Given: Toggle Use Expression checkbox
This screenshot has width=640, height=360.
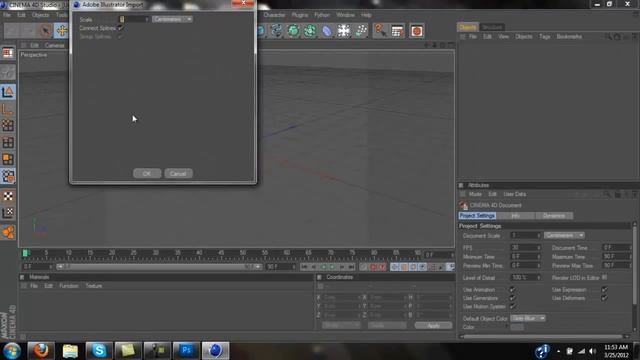Looking at the screenshot, I should 604,289.
